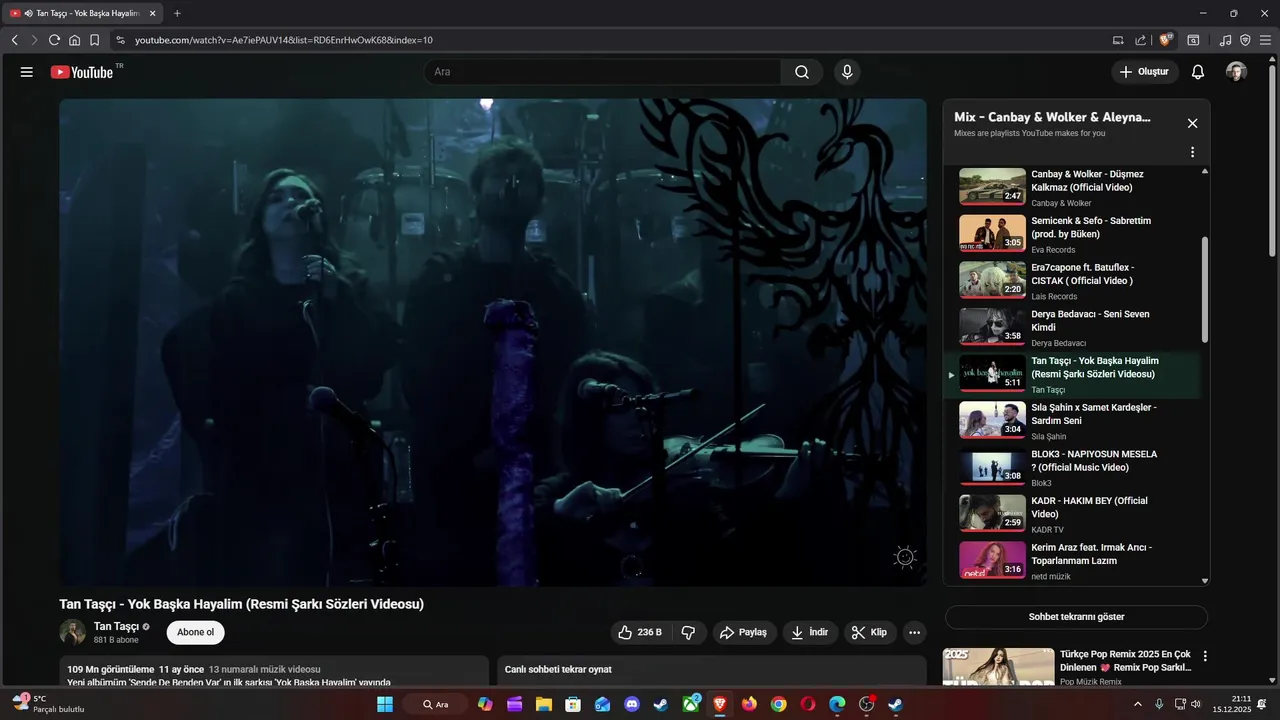Click the Paylaş share button
The width and height of the screenshot is (1280, 720).
click(743, 632)
